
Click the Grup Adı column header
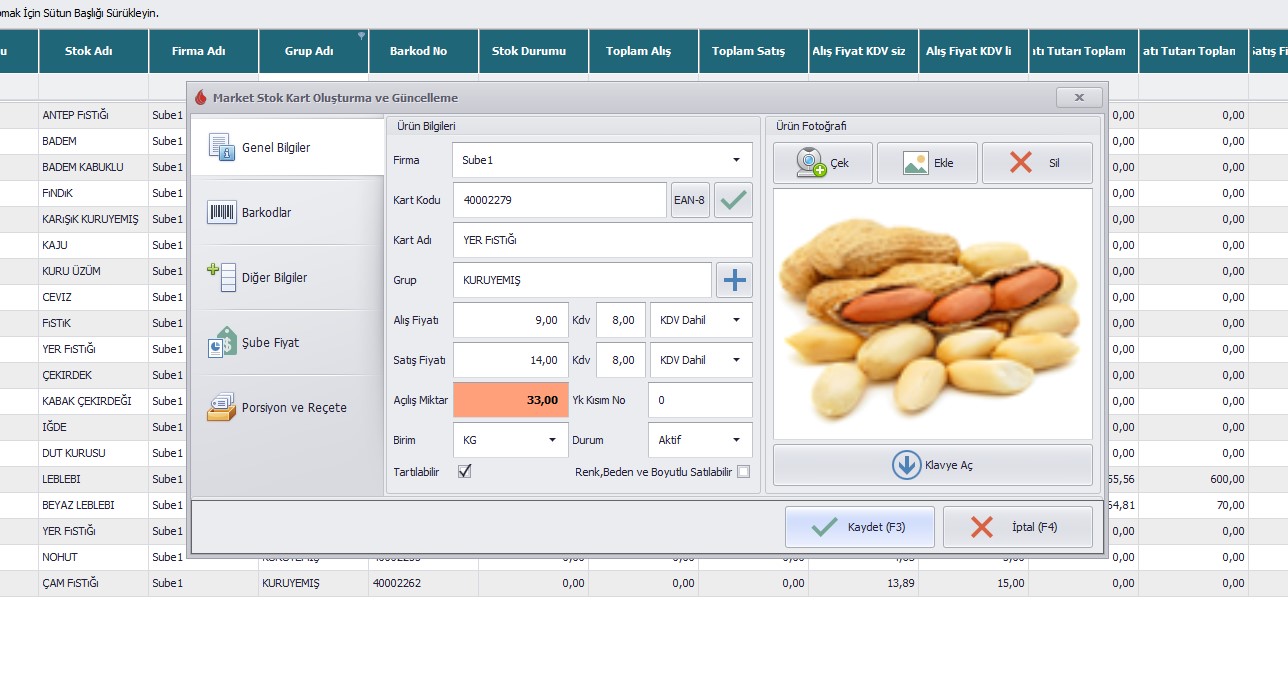[x=313, y=51]
